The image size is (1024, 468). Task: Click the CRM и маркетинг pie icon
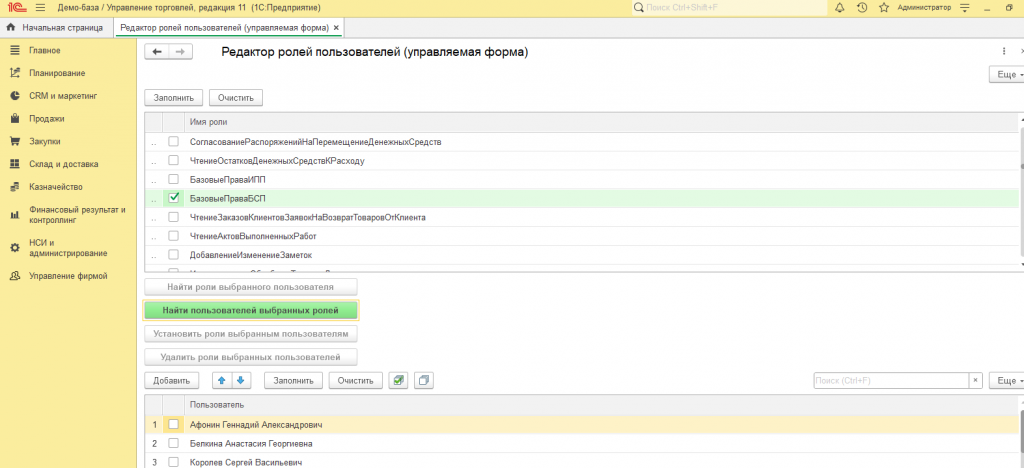[14, 96]
